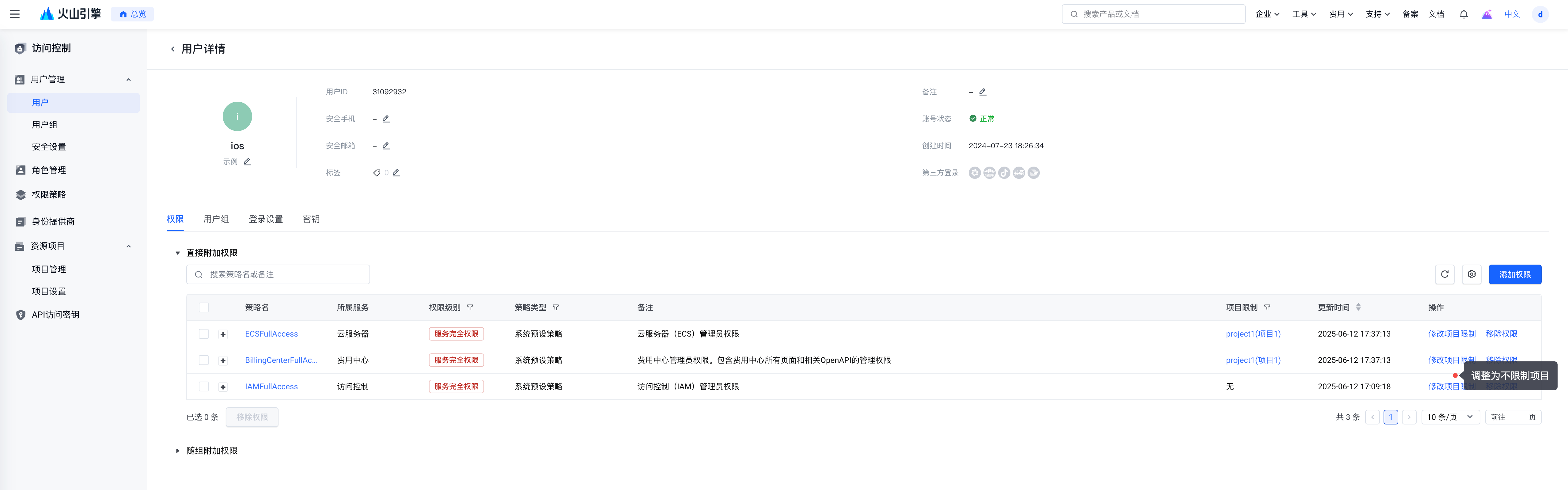Viewport: 1568px width, 490px height.
Task: Click the 火山引擎-style second third-party login icon
Action: click(x=989, y=173)
